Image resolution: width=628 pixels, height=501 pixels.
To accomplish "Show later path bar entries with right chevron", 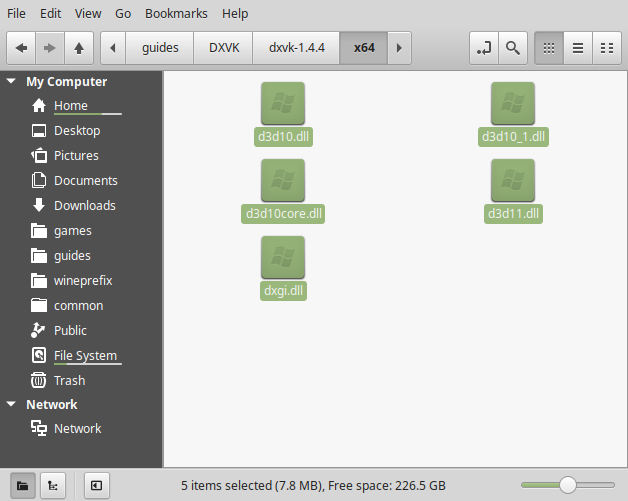I will 399,48.
